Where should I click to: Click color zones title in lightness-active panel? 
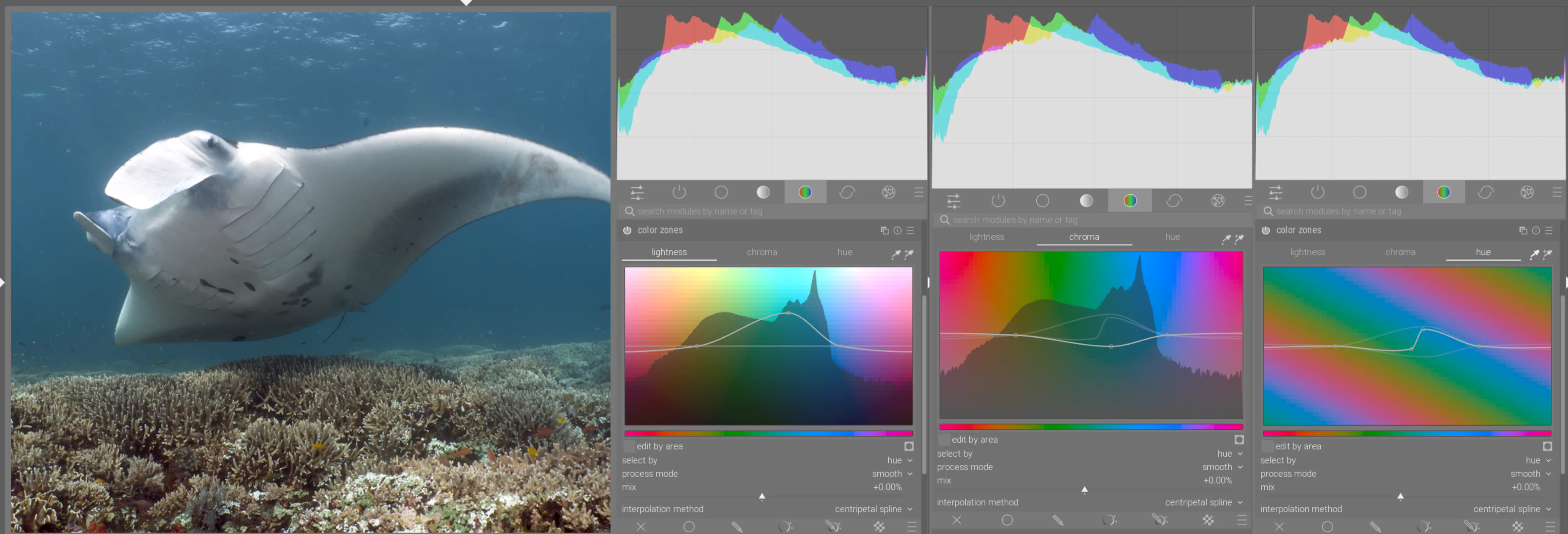tap(660, 230)
